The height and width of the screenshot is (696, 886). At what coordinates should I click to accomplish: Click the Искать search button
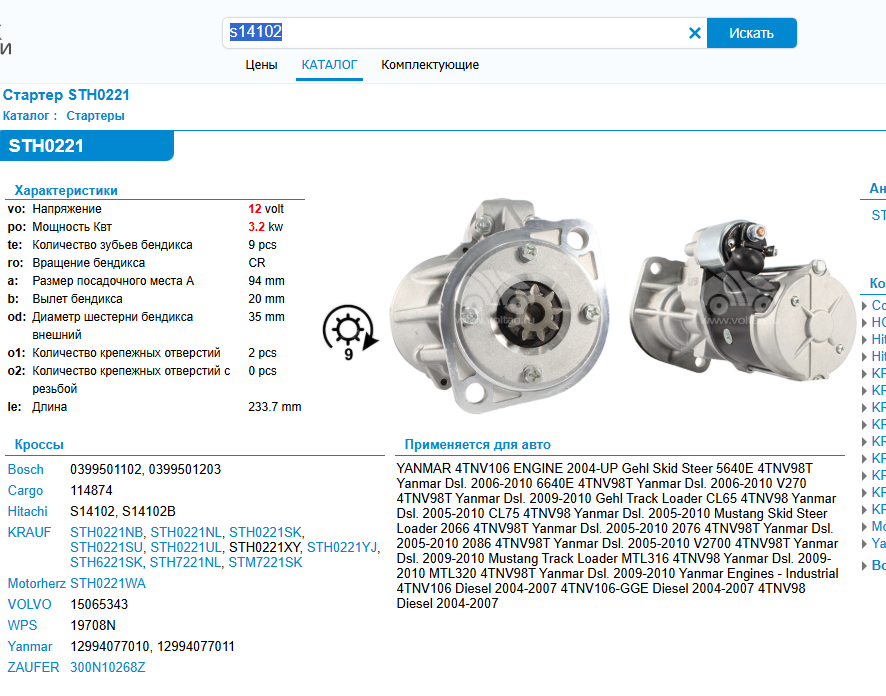[x=752, y=33]
